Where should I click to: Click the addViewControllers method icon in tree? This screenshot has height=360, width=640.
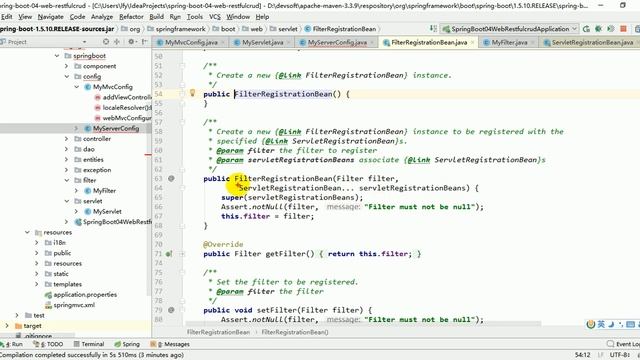click(98, 98)
